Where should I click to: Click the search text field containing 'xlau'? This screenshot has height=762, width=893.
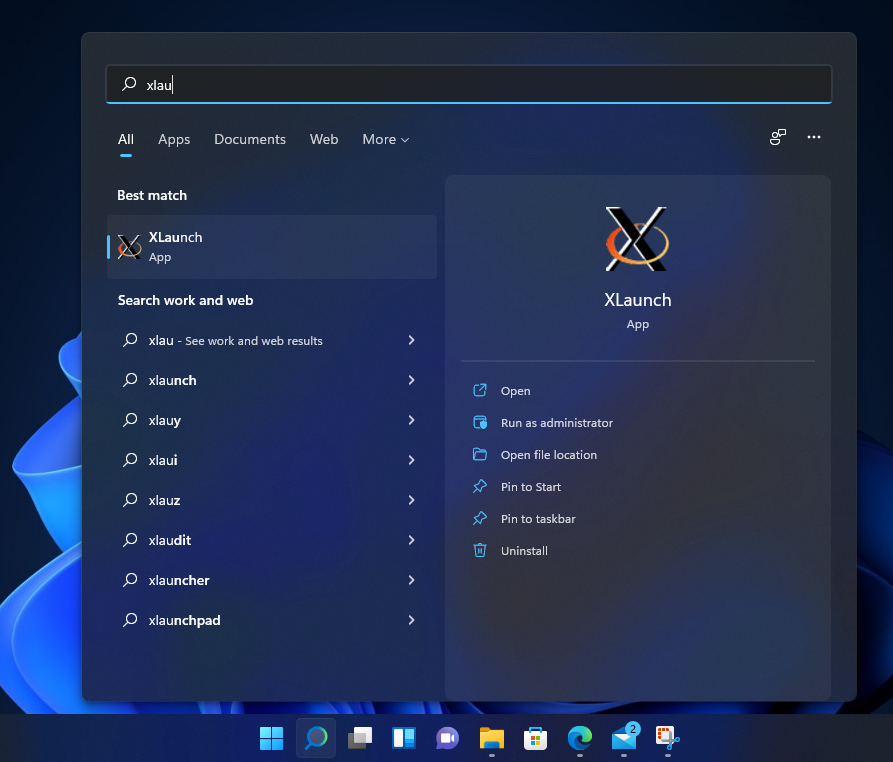click(x=469, y=84)
